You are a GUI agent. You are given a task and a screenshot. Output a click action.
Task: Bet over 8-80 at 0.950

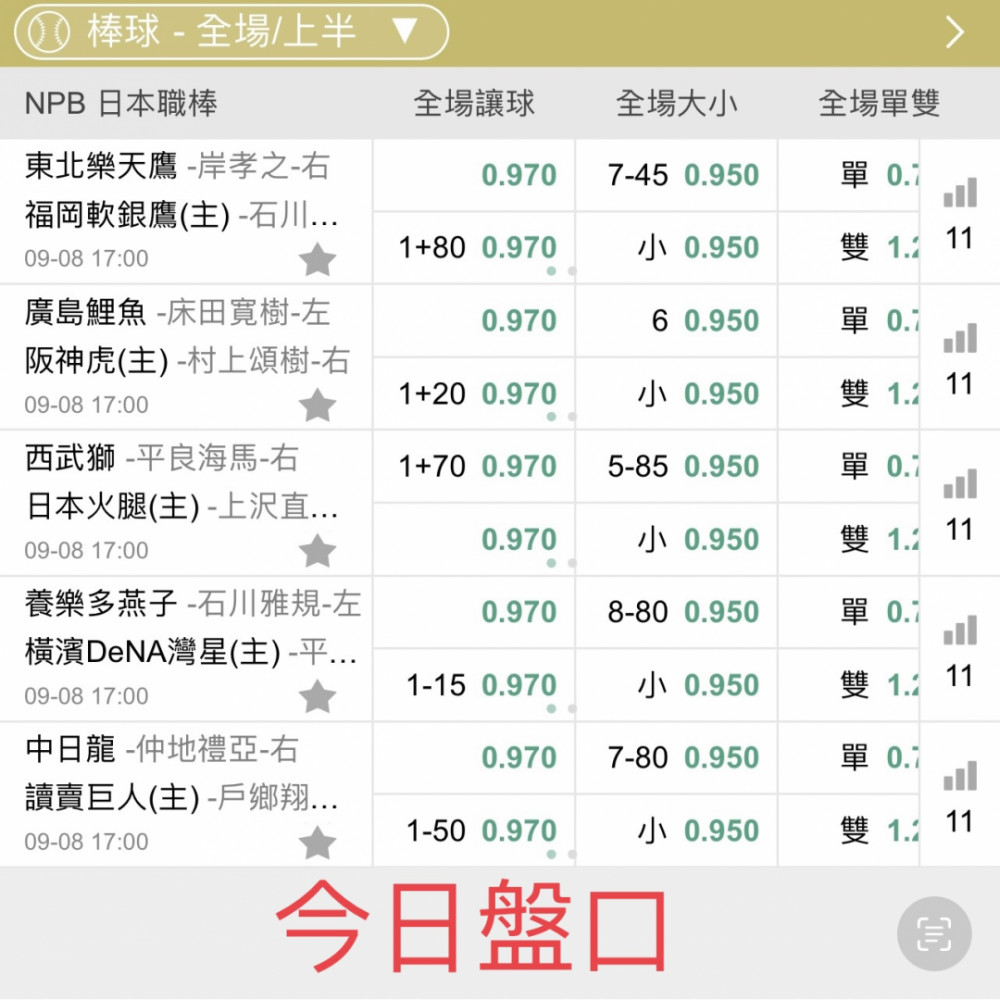pos(676,612)
